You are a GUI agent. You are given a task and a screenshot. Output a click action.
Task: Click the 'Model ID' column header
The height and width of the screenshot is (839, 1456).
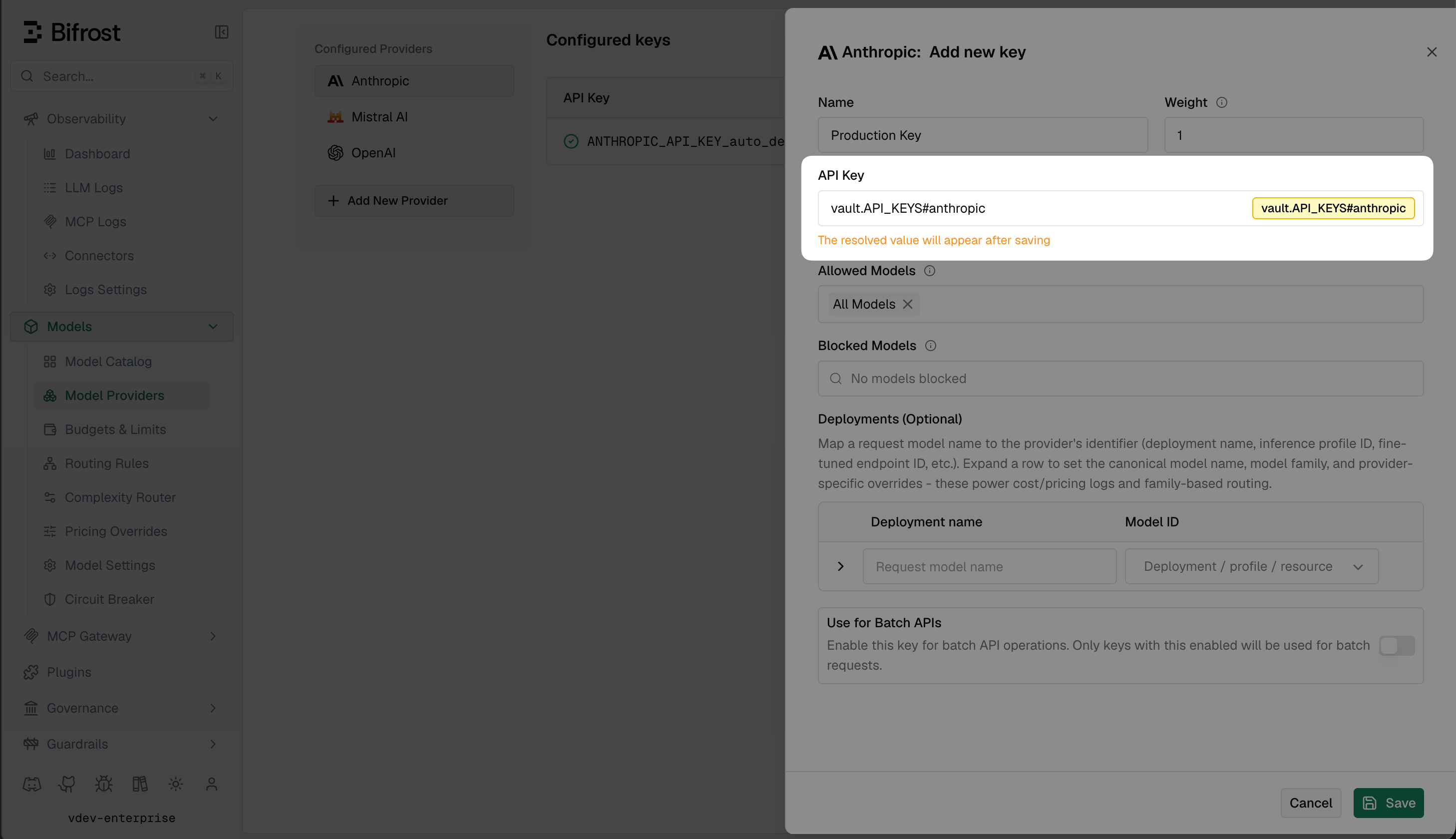pyautogui.click(x=1152, y=522)
